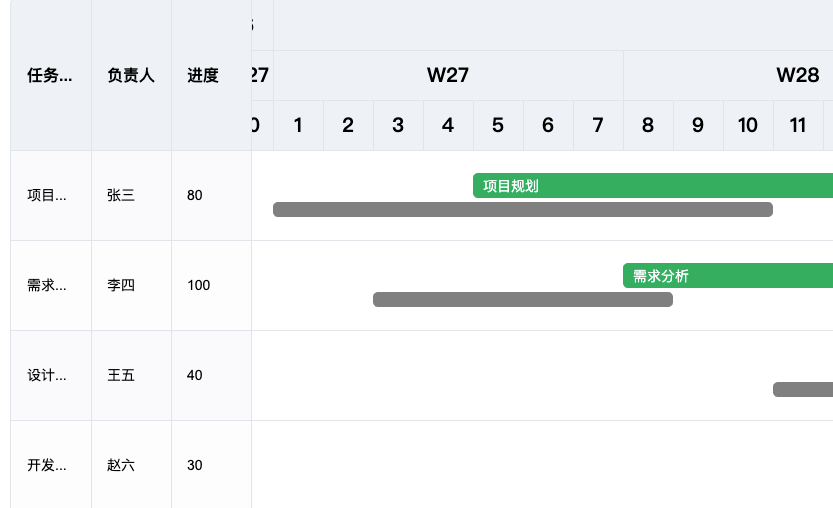Click the 进度 column header

[x=203, y=75]
